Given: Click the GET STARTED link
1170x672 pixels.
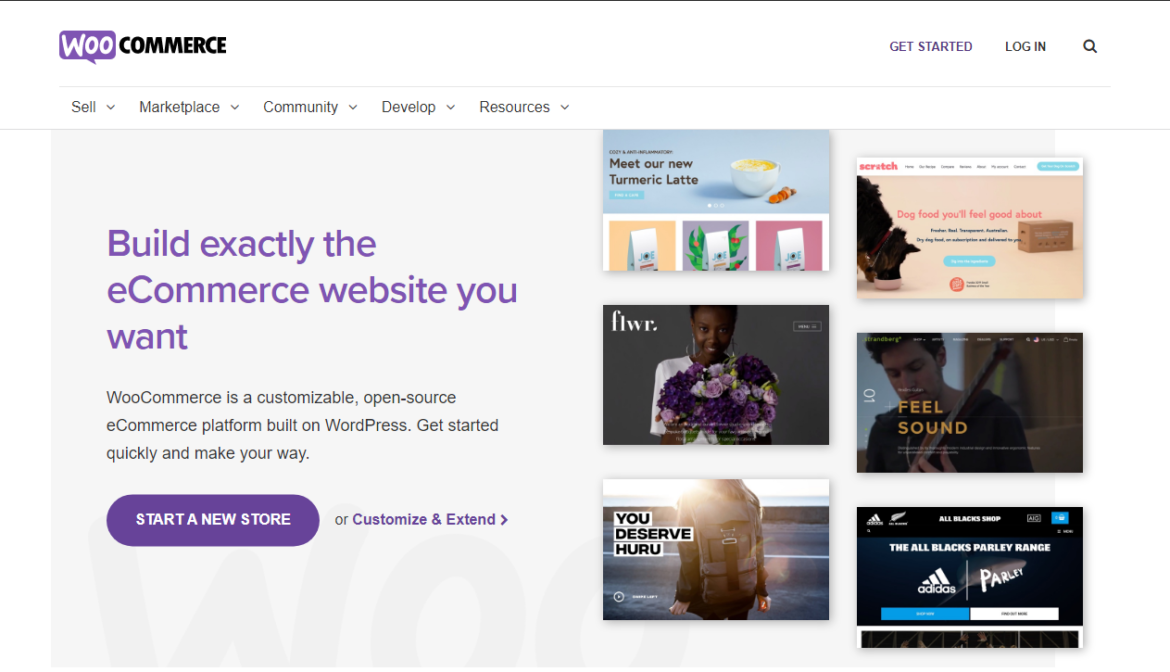Looking at the screenshot, I should [930, 46].
